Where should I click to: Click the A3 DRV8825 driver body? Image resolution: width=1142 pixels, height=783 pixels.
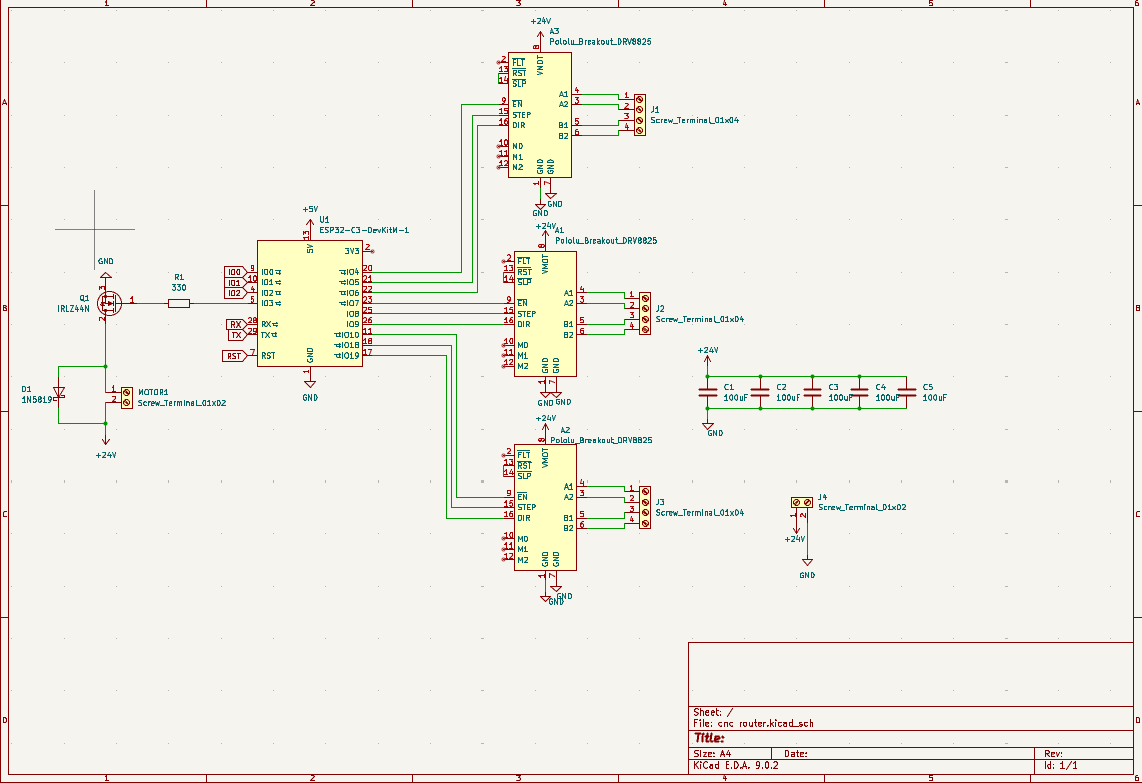click(540, 115)
